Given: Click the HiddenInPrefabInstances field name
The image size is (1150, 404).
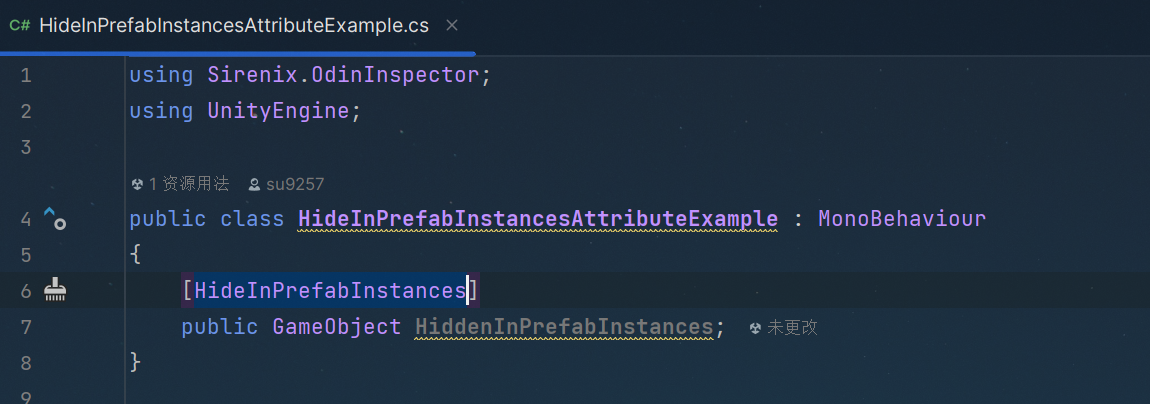Looking at the screenshot, I should point(564,326).
